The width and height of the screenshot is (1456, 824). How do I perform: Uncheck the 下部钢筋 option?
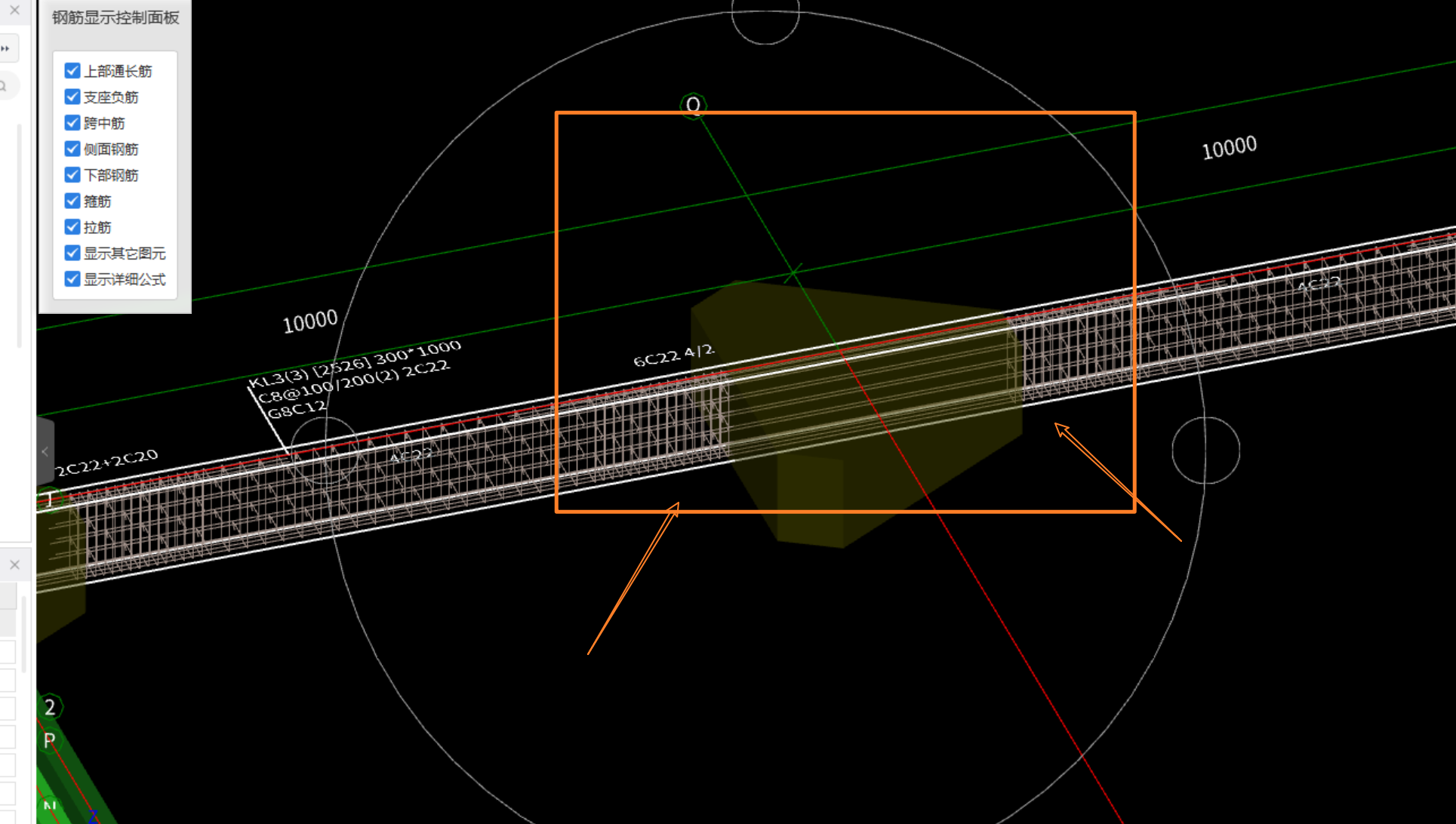72,175
